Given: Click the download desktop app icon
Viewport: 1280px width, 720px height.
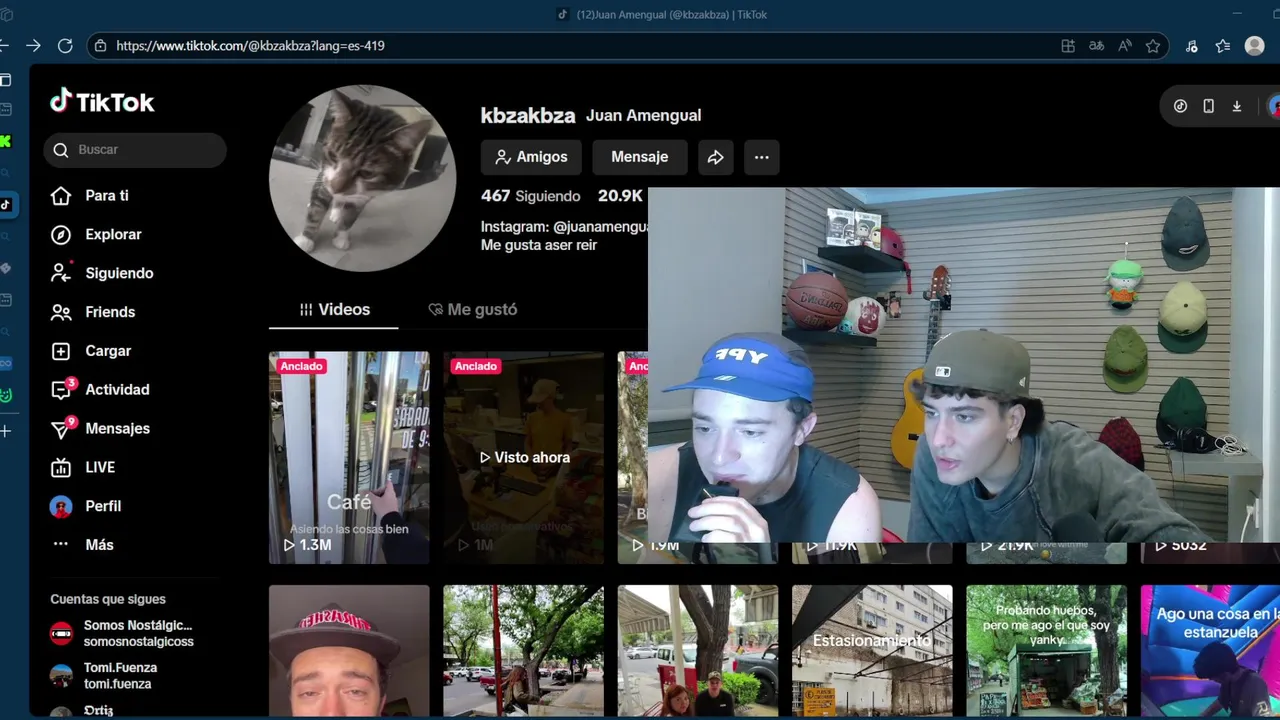Looking at the screenshot, I should (x=1237, y=106).
